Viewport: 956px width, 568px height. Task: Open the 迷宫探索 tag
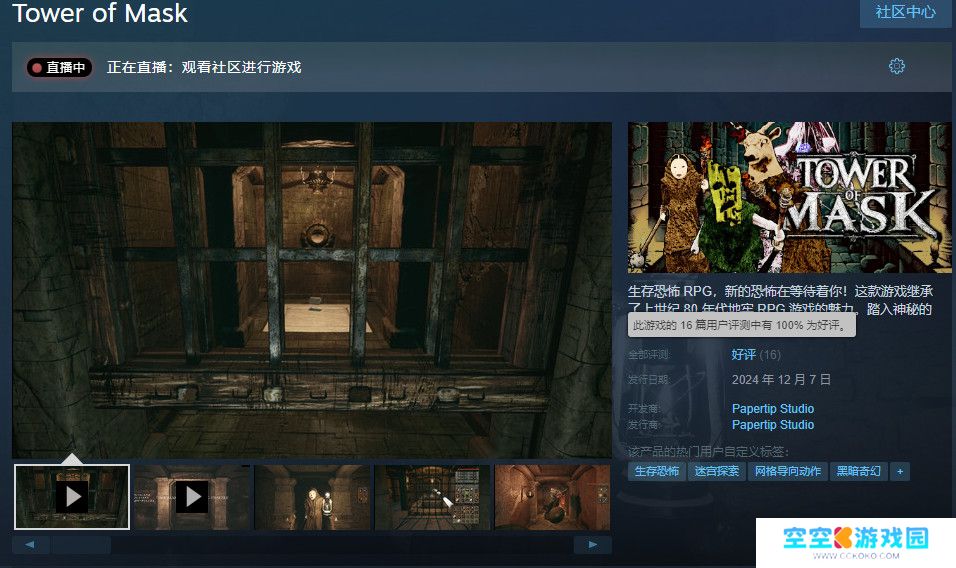tap(716, 471)
